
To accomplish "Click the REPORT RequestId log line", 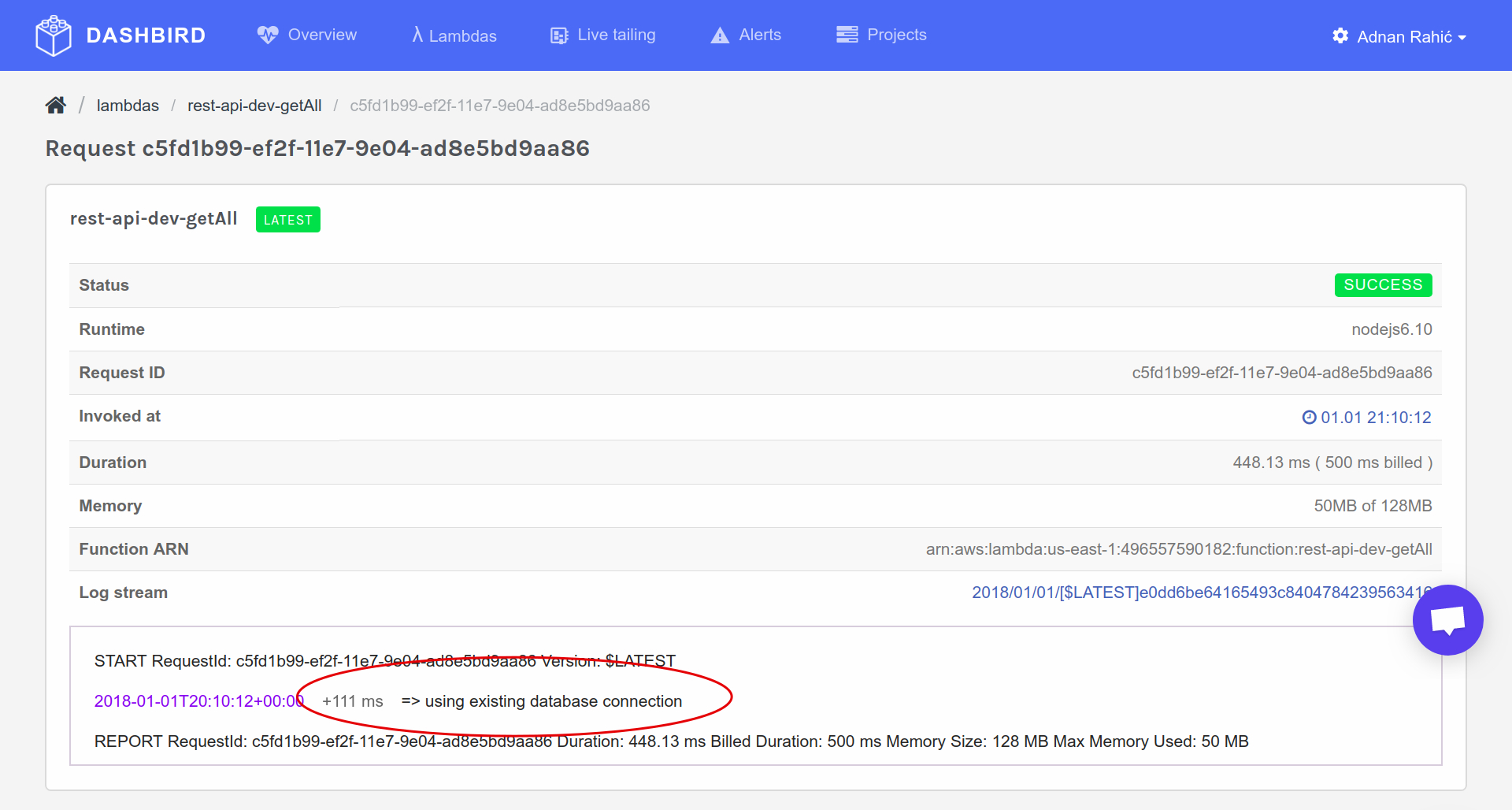I will (671, 741).
